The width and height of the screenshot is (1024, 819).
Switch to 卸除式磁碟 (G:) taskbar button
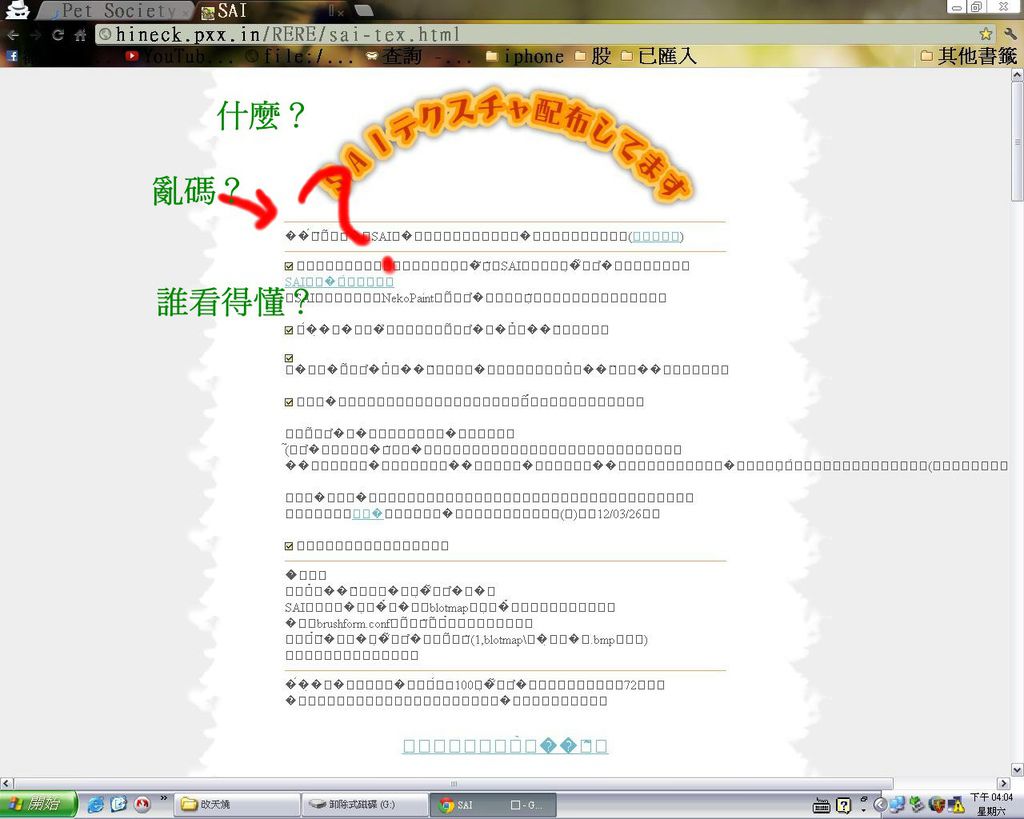click(x=364, y=805)
